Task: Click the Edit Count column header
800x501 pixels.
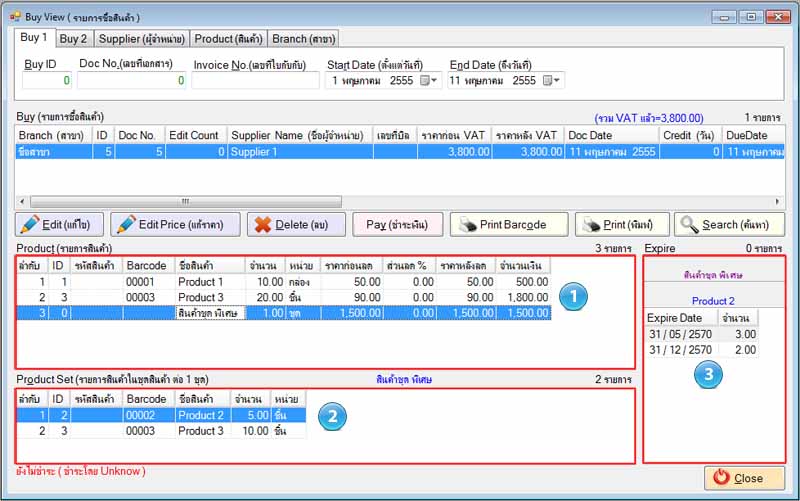Action: 196,136
